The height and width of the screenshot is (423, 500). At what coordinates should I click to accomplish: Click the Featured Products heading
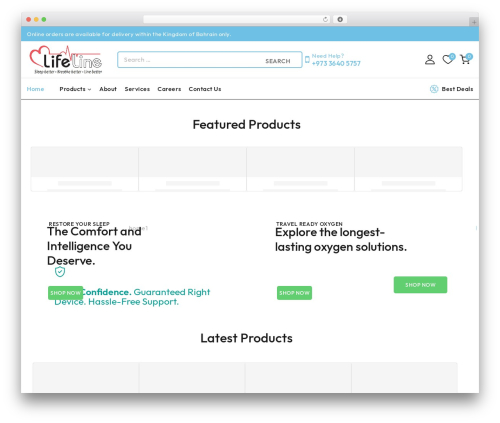[x=246, y=125]
